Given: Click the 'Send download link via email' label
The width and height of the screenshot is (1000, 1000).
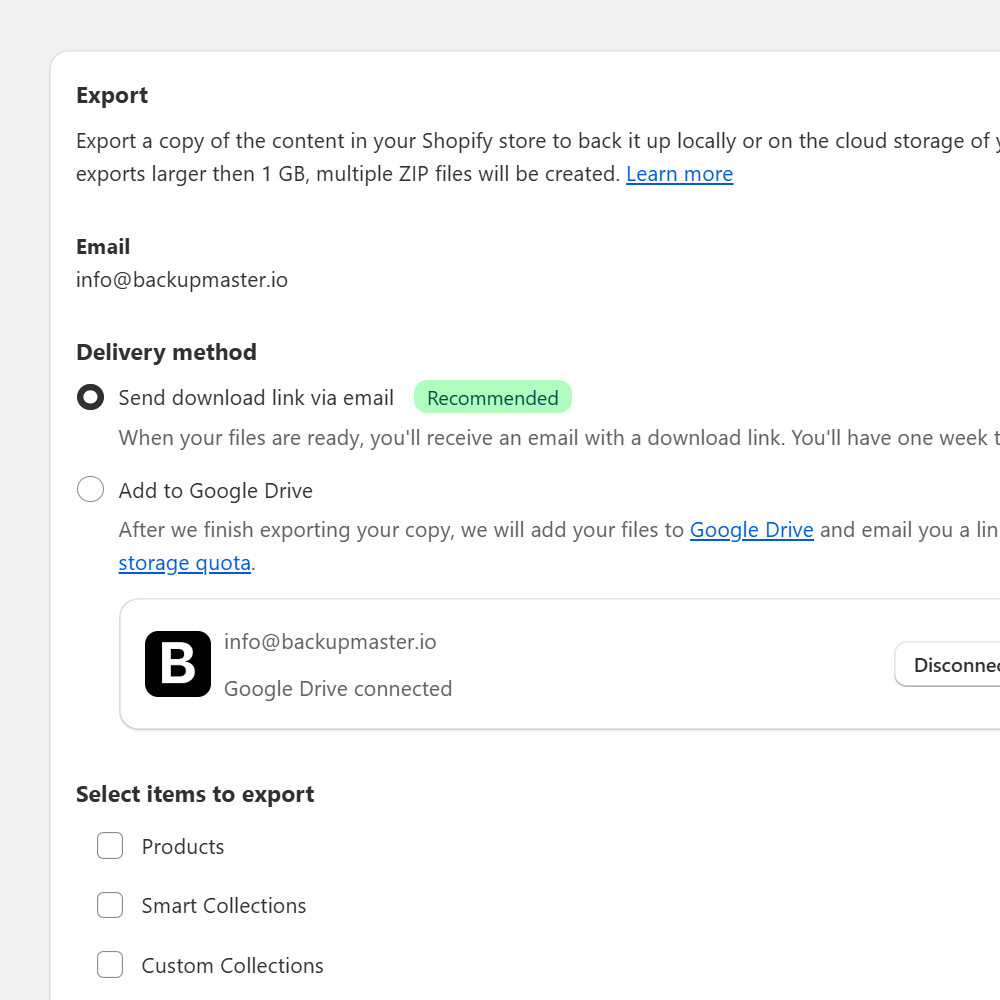Looking at the screenshot, I should tap(256, 397).
